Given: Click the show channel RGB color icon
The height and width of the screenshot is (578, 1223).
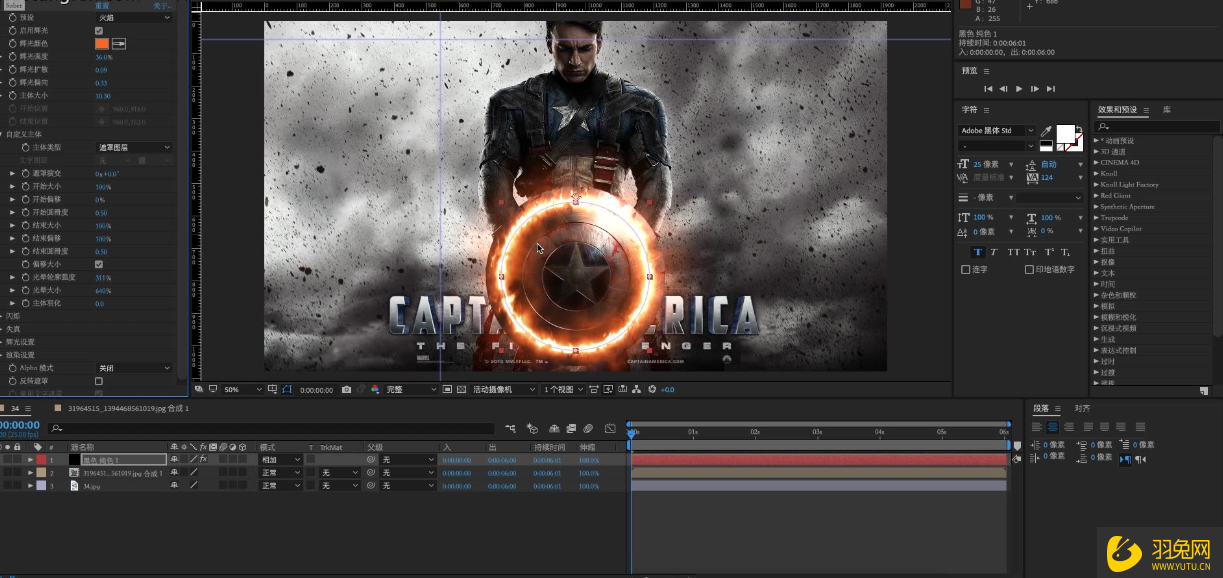Looking at the screenshot, I should pyautogui.click(x=375, y=389).
